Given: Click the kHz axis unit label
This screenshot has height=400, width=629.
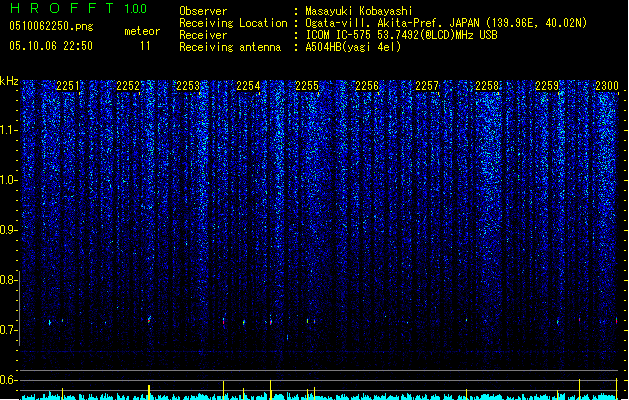Looking at the screenshot, I should click(9, 81).
